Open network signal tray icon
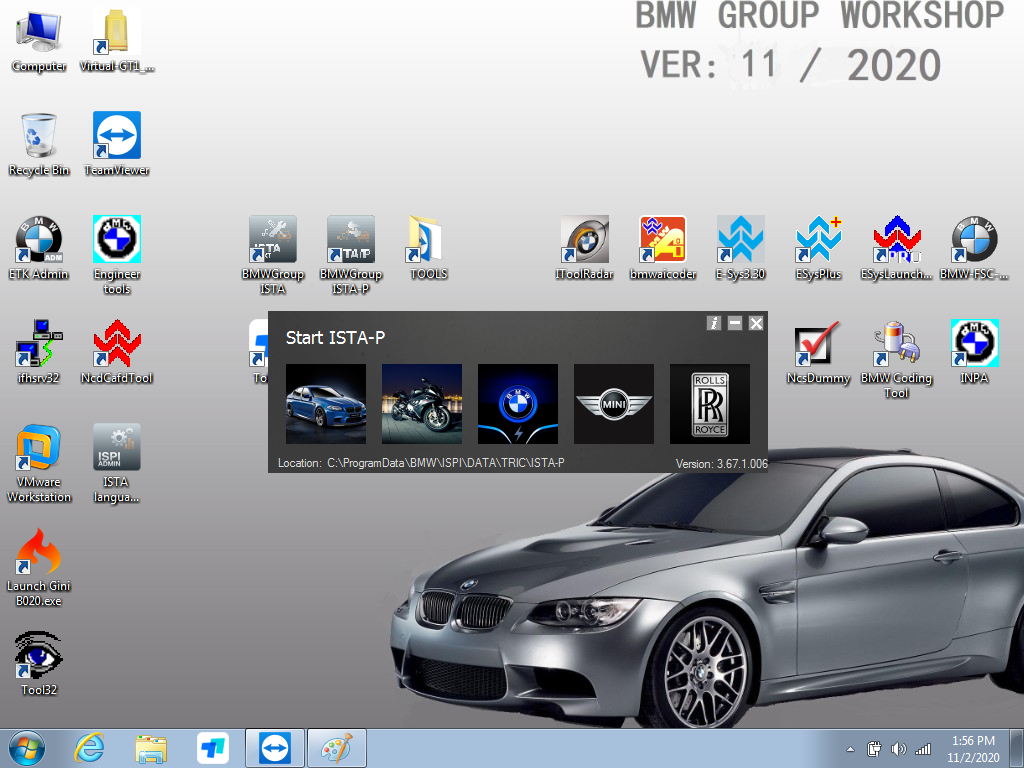 pyautogui.click(x=922, y=749)
